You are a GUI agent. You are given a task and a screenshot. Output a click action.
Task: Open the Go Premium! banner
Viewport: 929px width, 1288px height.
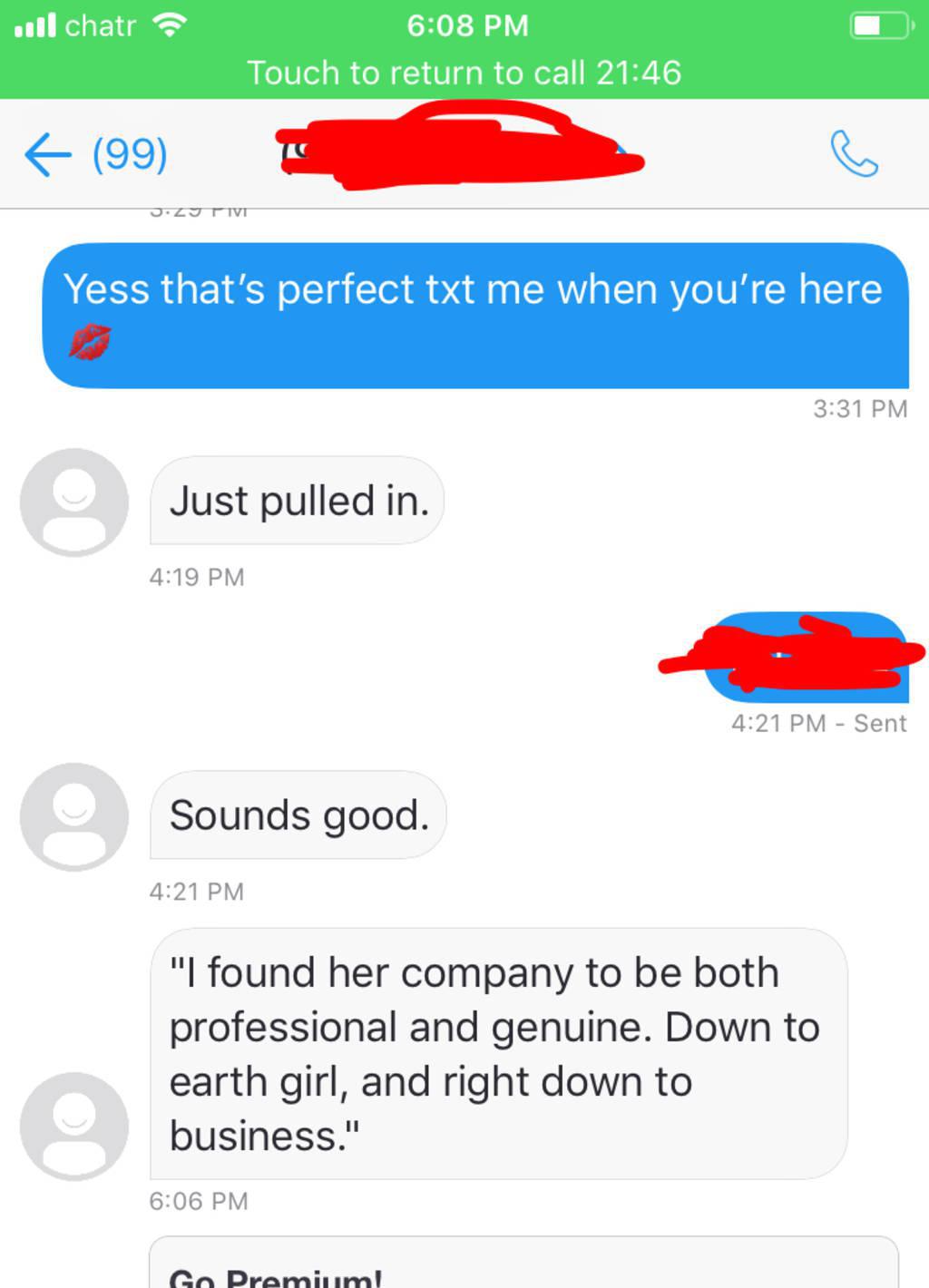tap(523, 1263)
